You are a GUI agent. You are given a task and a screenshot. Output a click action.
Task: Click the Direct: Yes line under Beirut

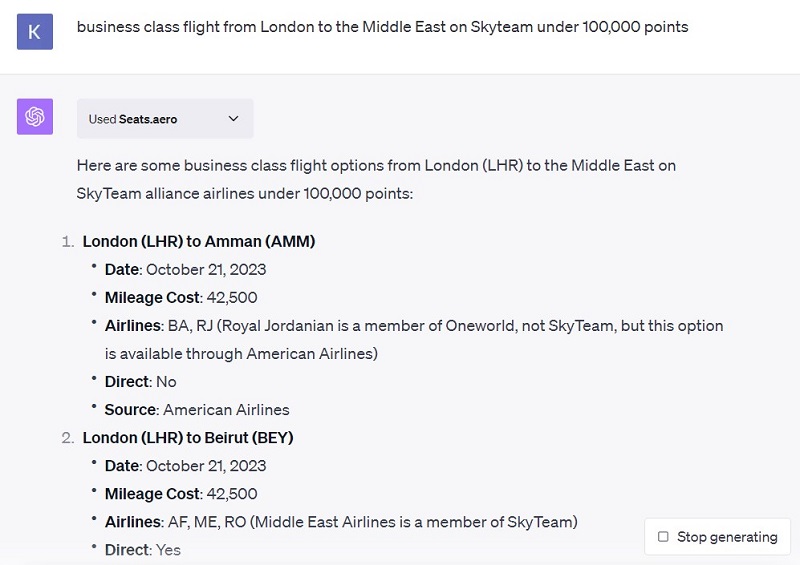(142, 550)
